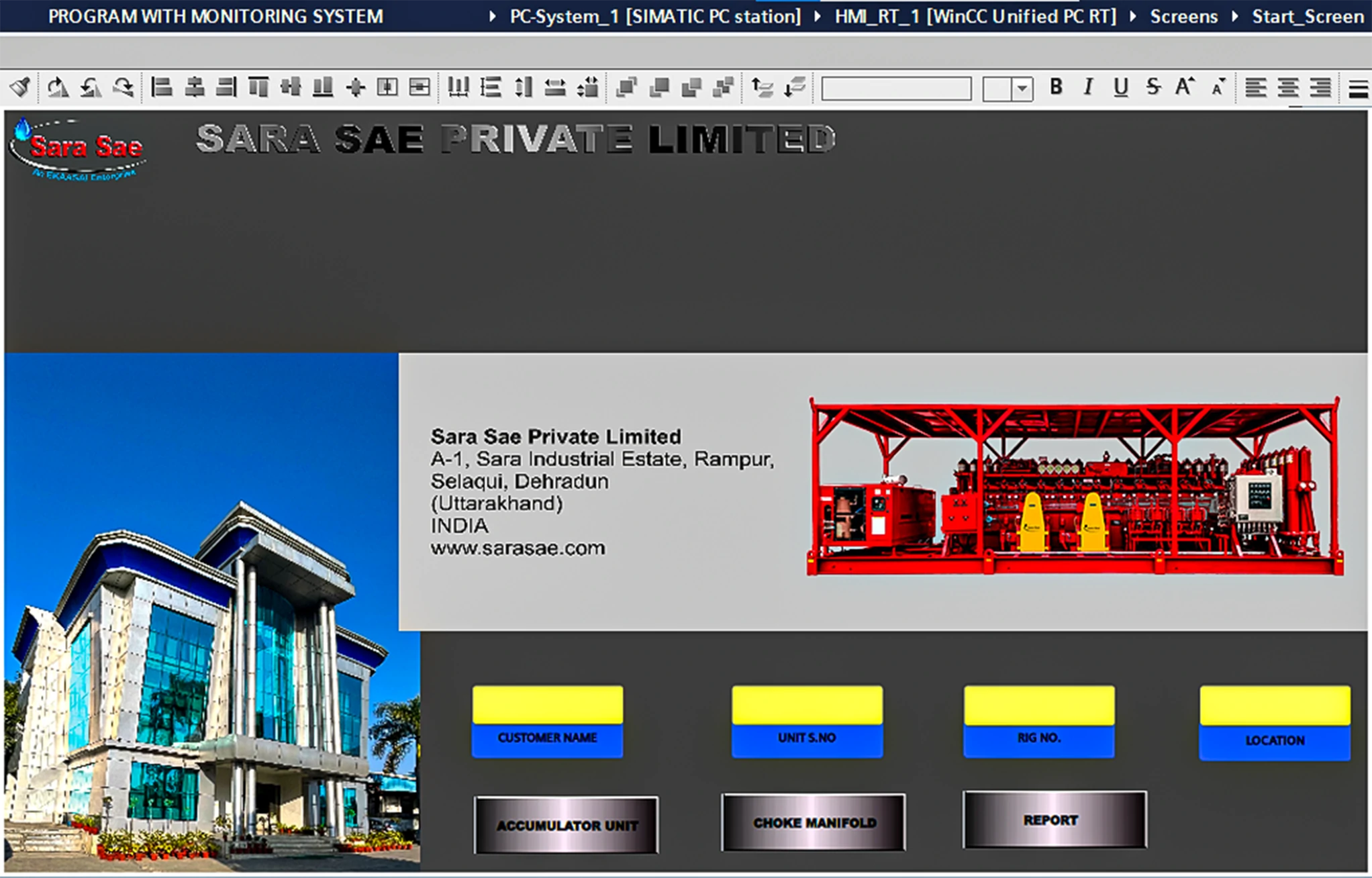This screenshot has height=878, width=1372.
Task: Expand breadcrumb arrow before Start_Screen
Action: point(1235,16)
